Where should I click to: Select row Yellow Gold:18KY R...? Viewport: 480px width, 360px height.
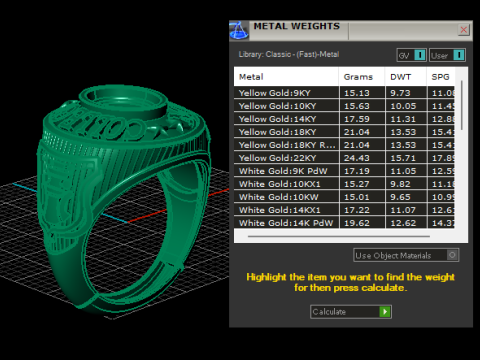344,145
